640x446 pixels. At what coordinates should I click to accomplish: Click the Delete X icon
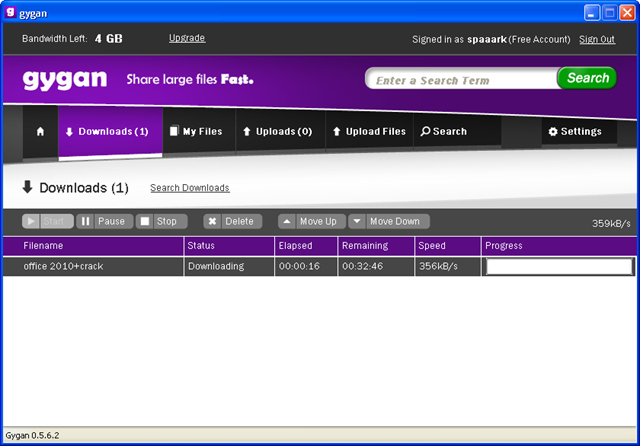(212, 221)
